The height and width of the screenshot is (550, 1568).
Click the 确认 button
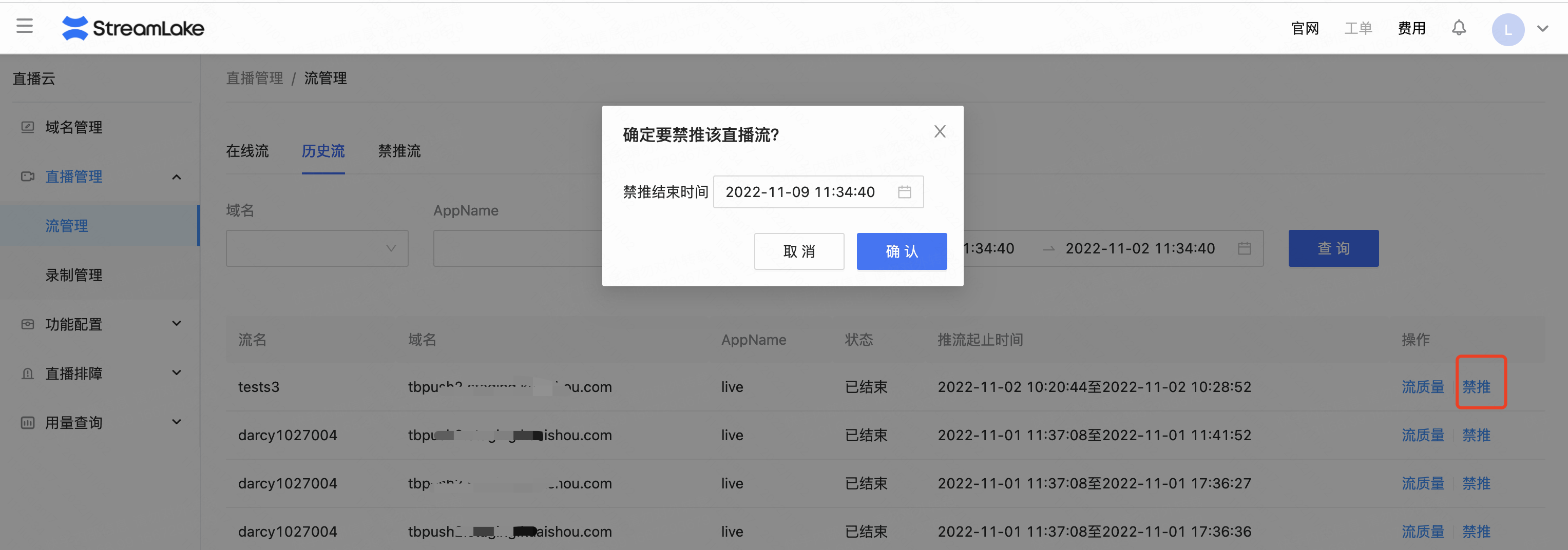(902, 251)
